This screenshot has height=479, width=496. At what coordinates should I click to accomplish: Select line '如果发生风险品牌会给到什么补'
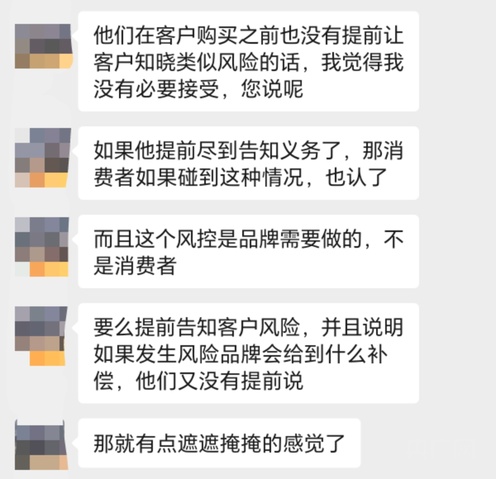coord(240,354)
